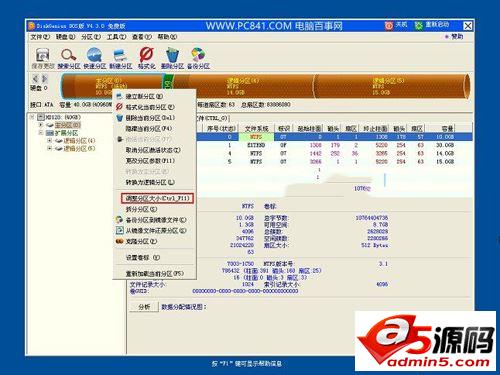Click the 扩展分区 extended partition tree icon
The image size is (500, 375).
(50, 133)
